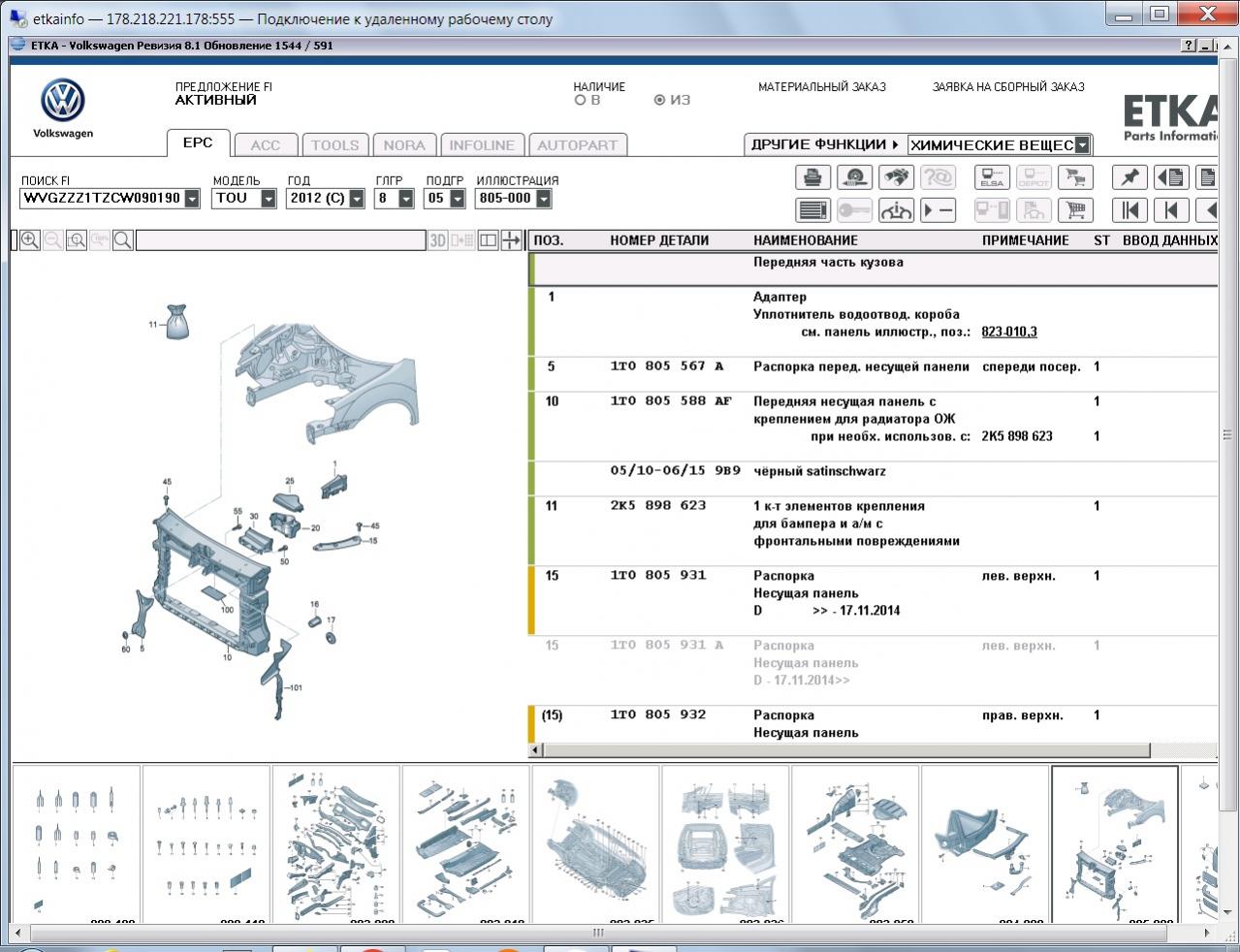Expand the ИЛЛЮСТРАЦИЯ dropdown
This screenshot has height=952, width=1240.
pyautogui.click(x=544, y=199)
